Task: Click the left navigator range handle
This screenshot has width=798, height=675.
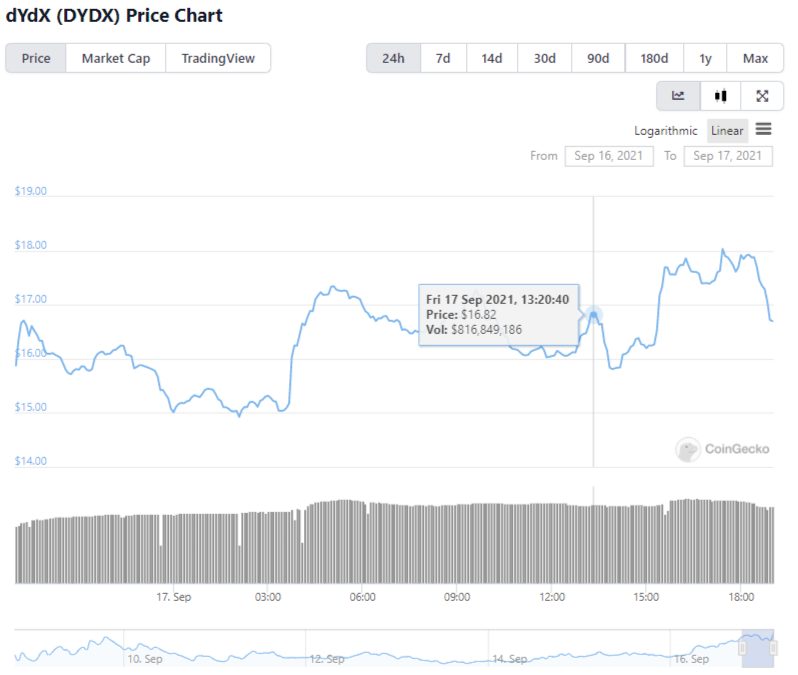Action: [x=742, y=648]
